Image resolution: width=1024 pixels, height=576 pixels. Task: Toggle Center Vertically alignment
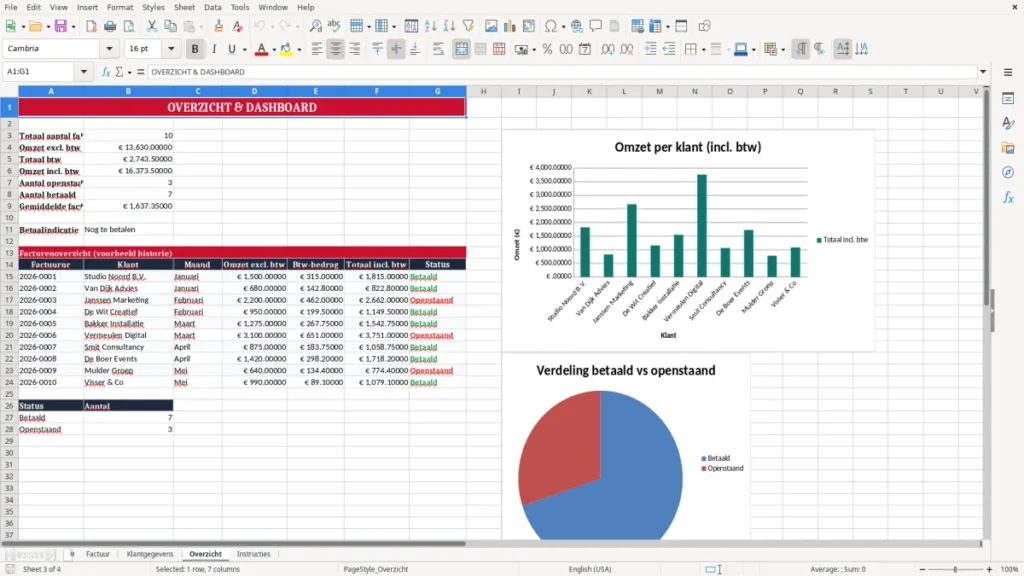(396, 49)
